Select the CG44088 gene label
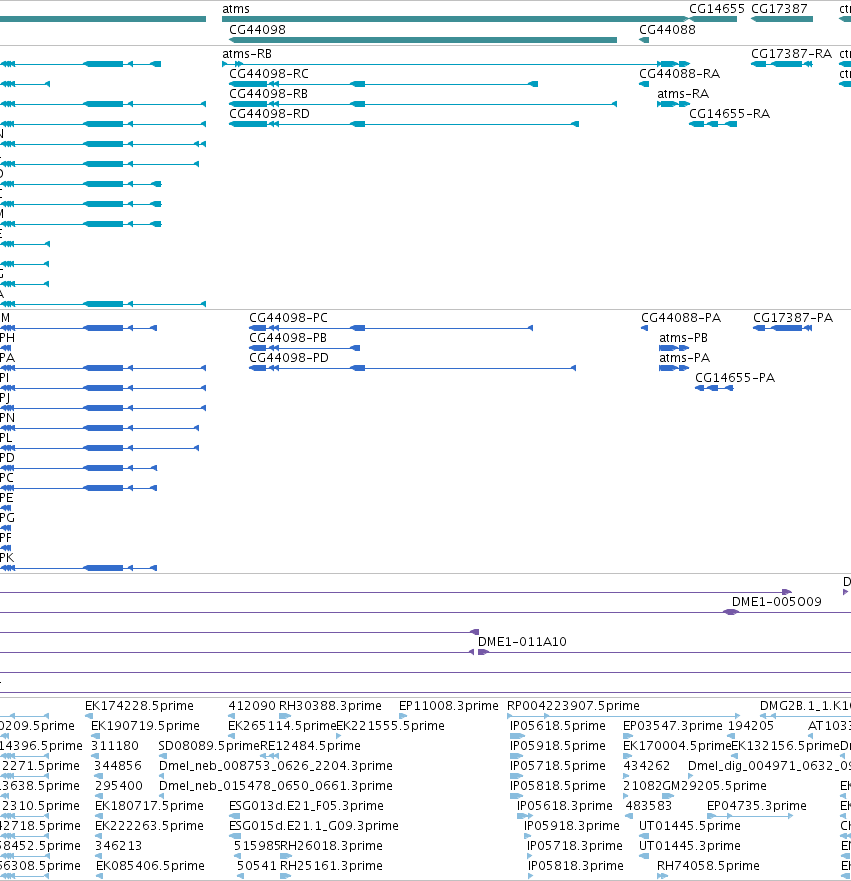 tap(667, 30)
